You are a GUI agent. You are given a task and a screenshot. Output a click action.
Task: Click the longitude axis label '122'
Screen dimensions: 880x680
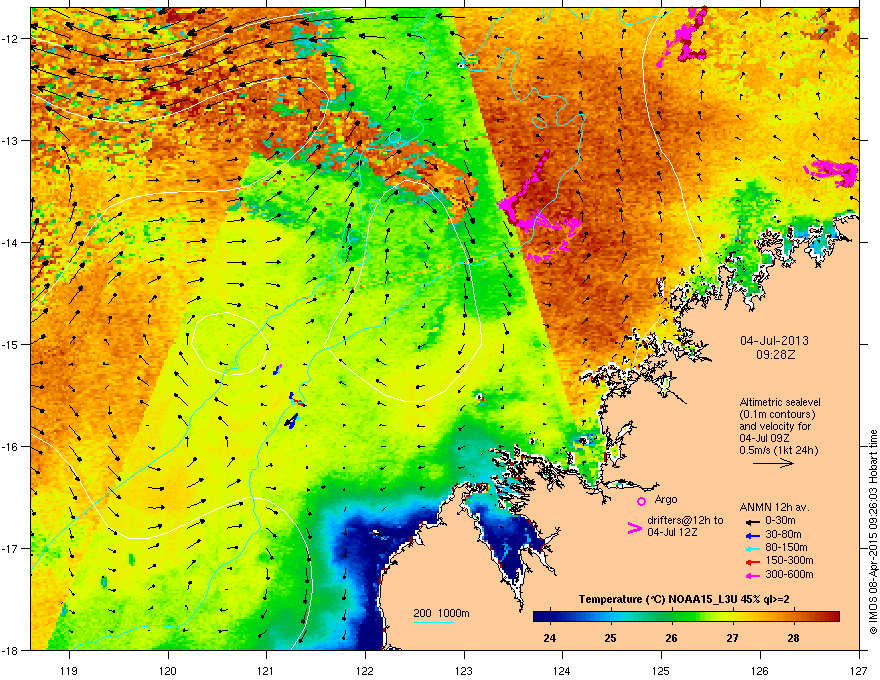click(365, 670)
